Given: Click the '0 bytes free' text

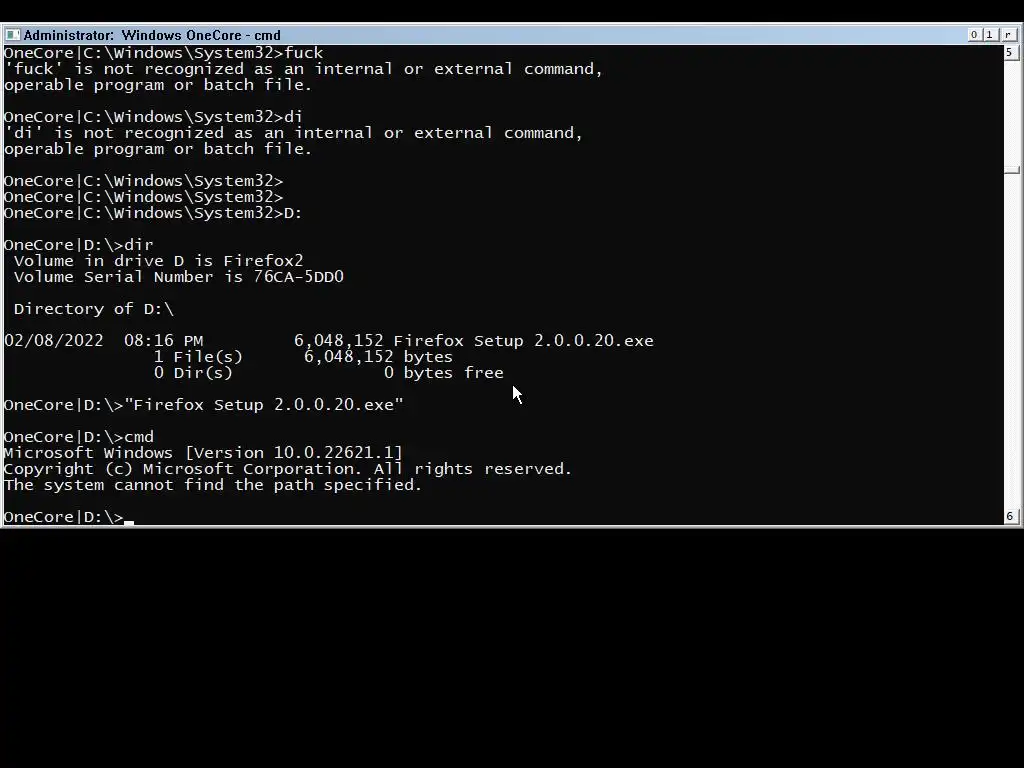Looking at the screenshot, I should (443, 373).
